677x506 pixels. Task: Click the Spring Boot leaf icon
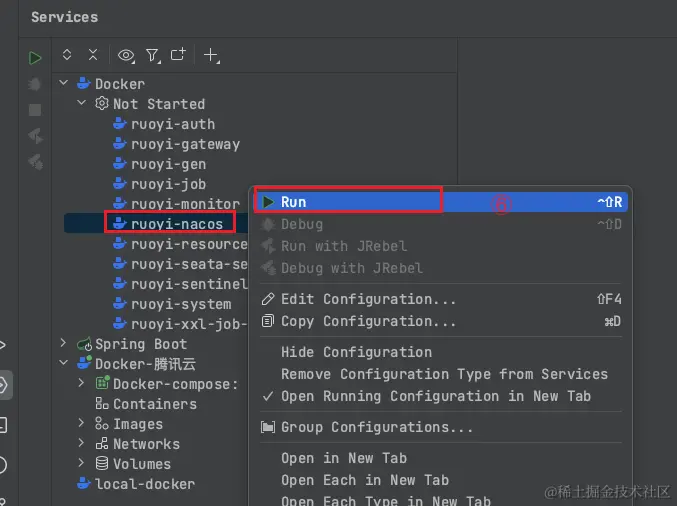pyautogui.click(x=84, y=344)
